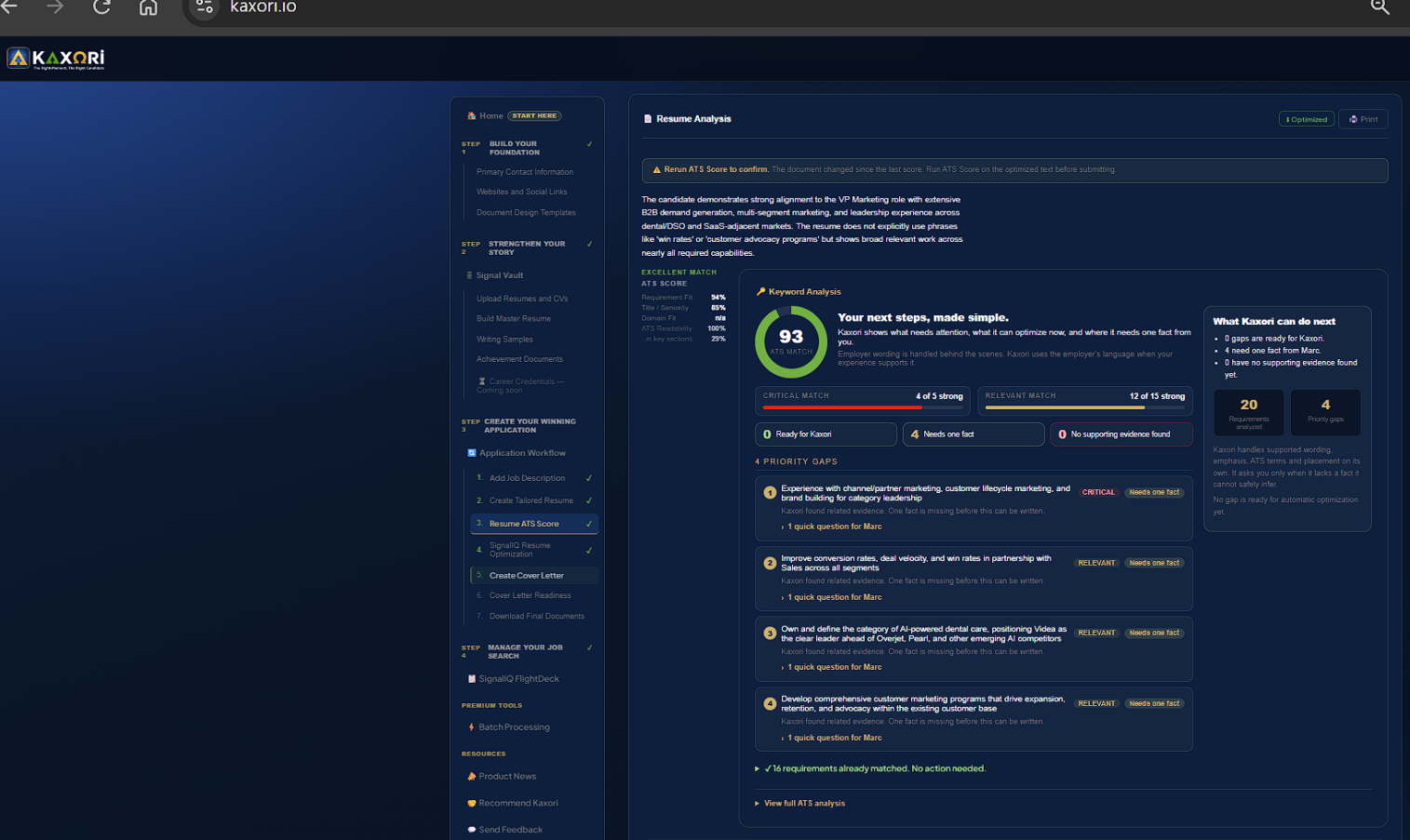Click the Send Feedback speech bubble icon
This screenshot has height=840, width=1410.
pyautogui.click(x=472, y=830)
